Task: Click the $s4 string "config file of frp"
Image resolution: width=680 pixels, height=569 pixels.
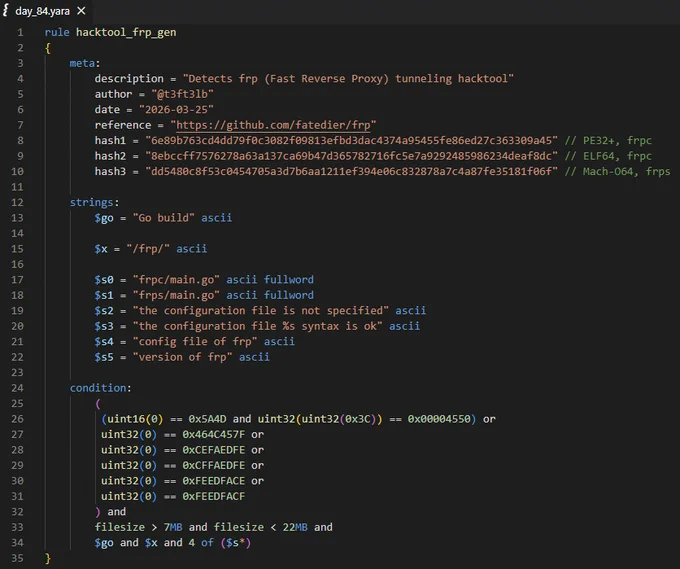Action: (195, 342)
